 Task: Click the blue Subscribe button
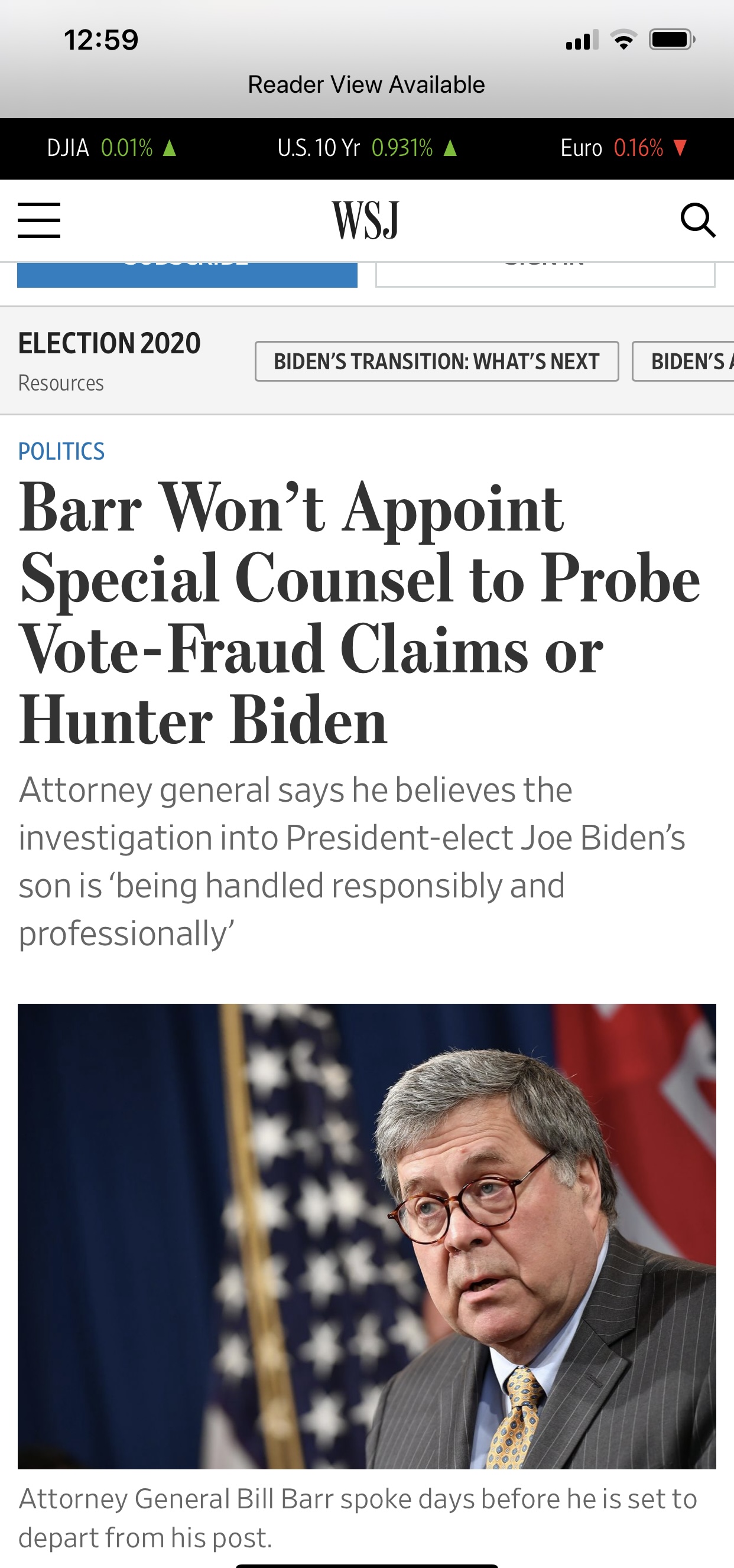click(187, 275)
